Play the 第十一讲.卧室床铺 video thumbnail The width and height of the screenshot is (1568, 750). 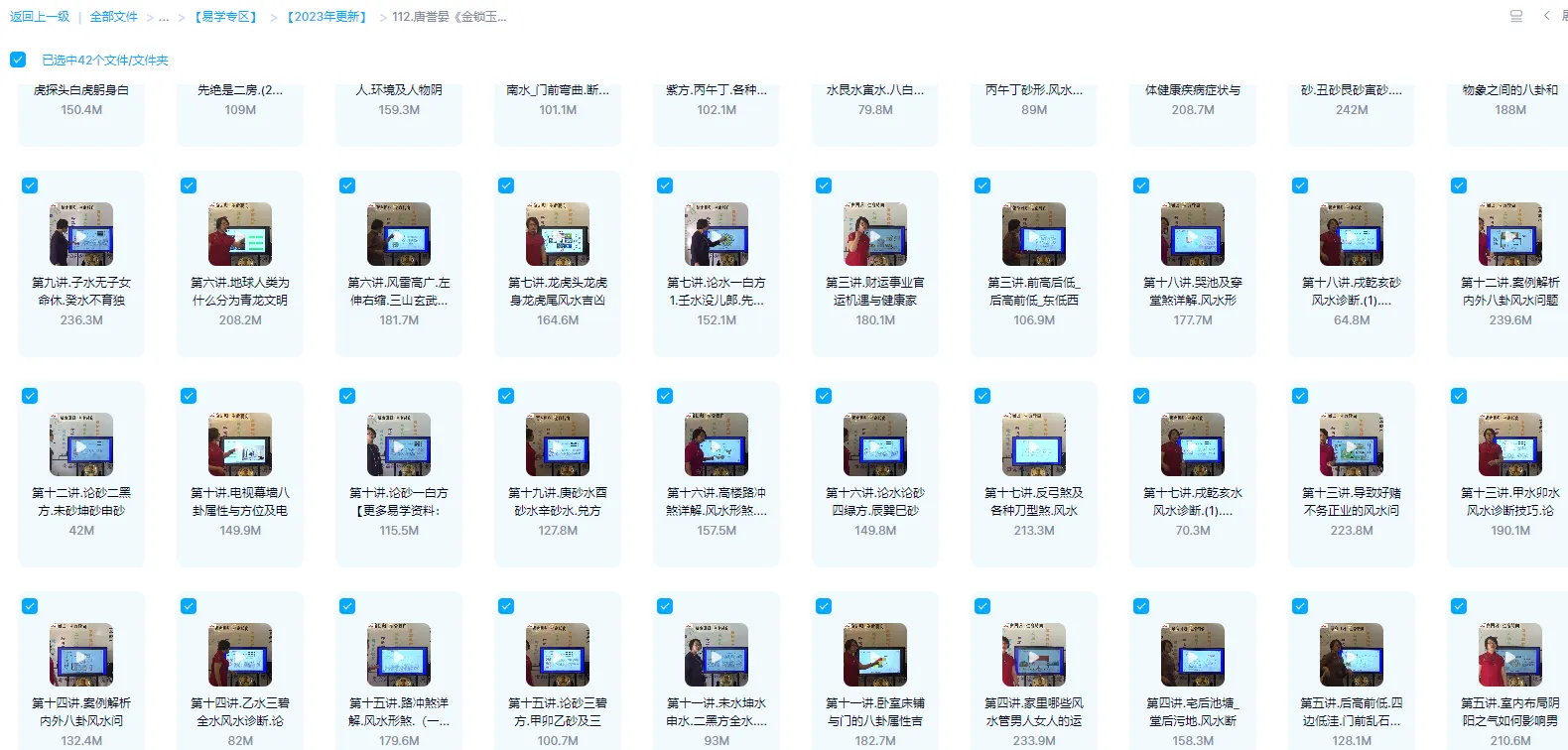pyautogui.click(x=875, y=655)
